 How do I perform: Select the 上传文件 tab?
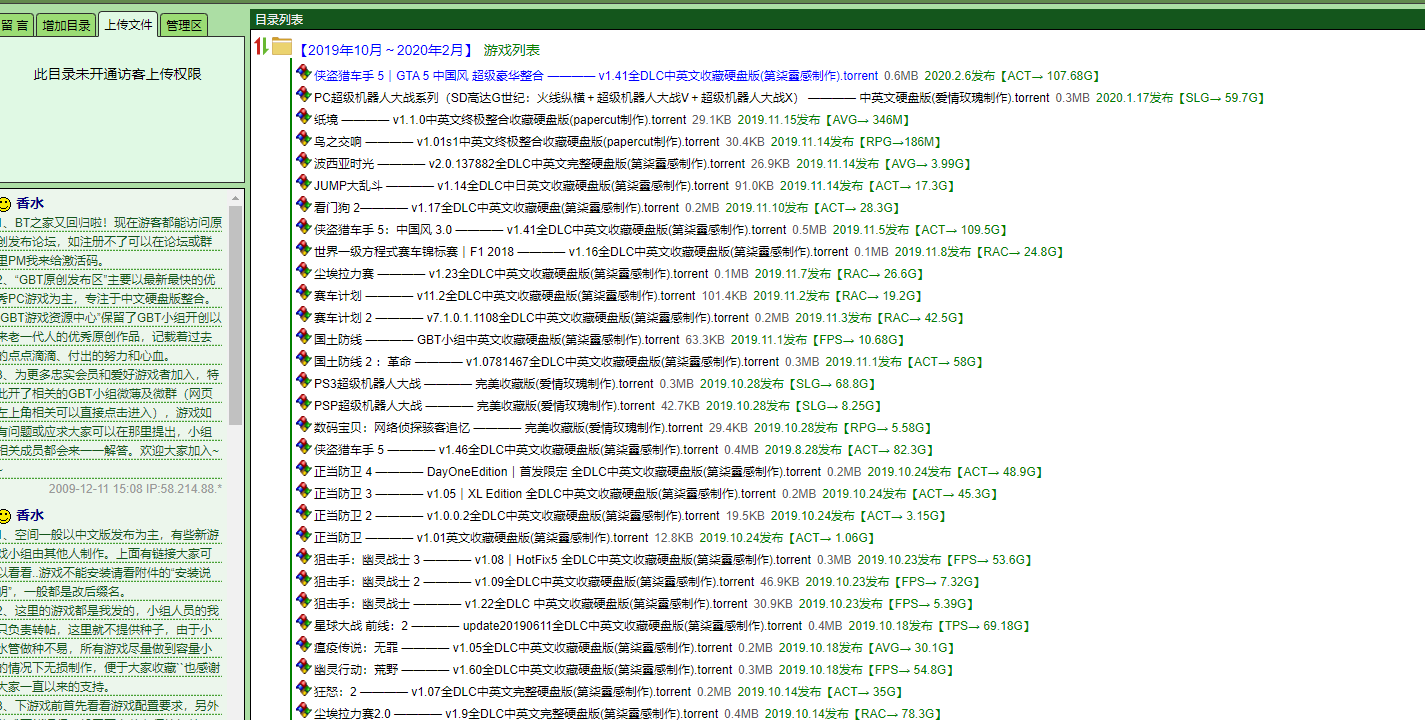point(128,24)
